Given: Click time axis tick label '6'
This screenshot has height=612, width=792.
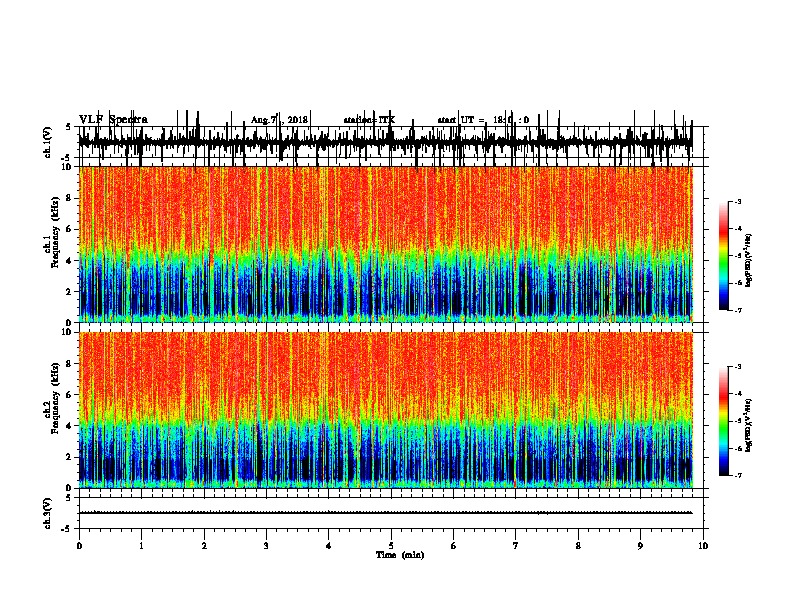Looking at the screenshot, I should click(x=454, y=546).
